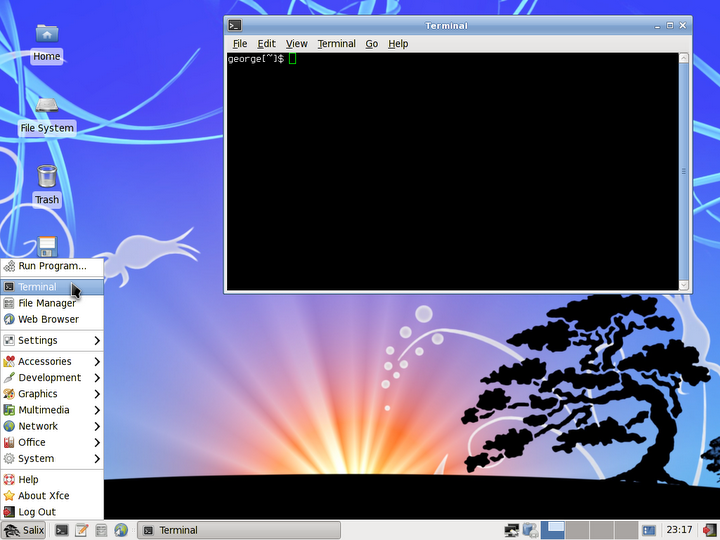Open the Trash desktop icon

click(x=47, y=185)
